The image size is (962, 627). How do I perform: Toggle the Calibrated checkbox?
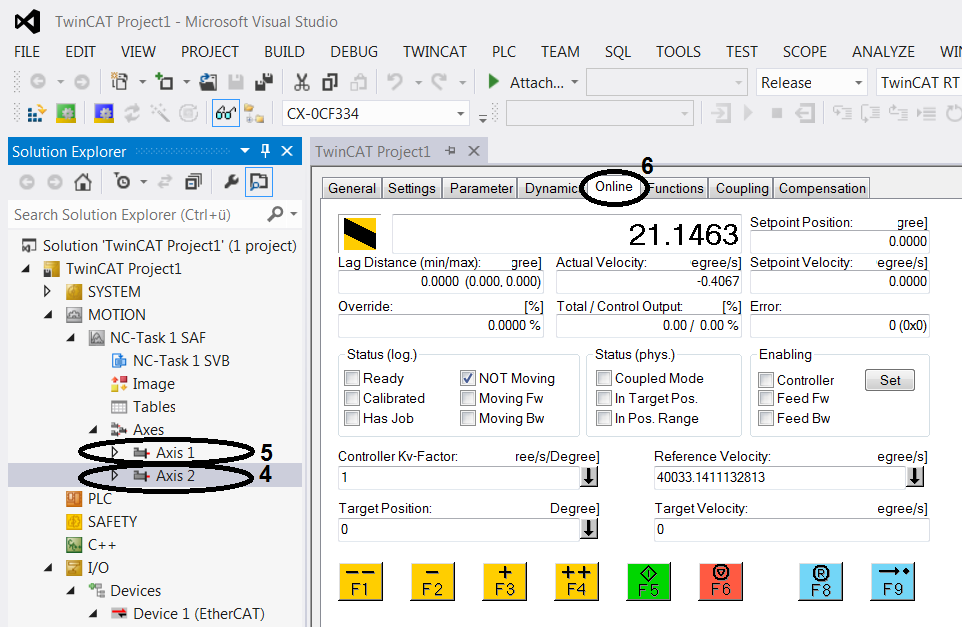pyautogui.click(x=352, y=398)
